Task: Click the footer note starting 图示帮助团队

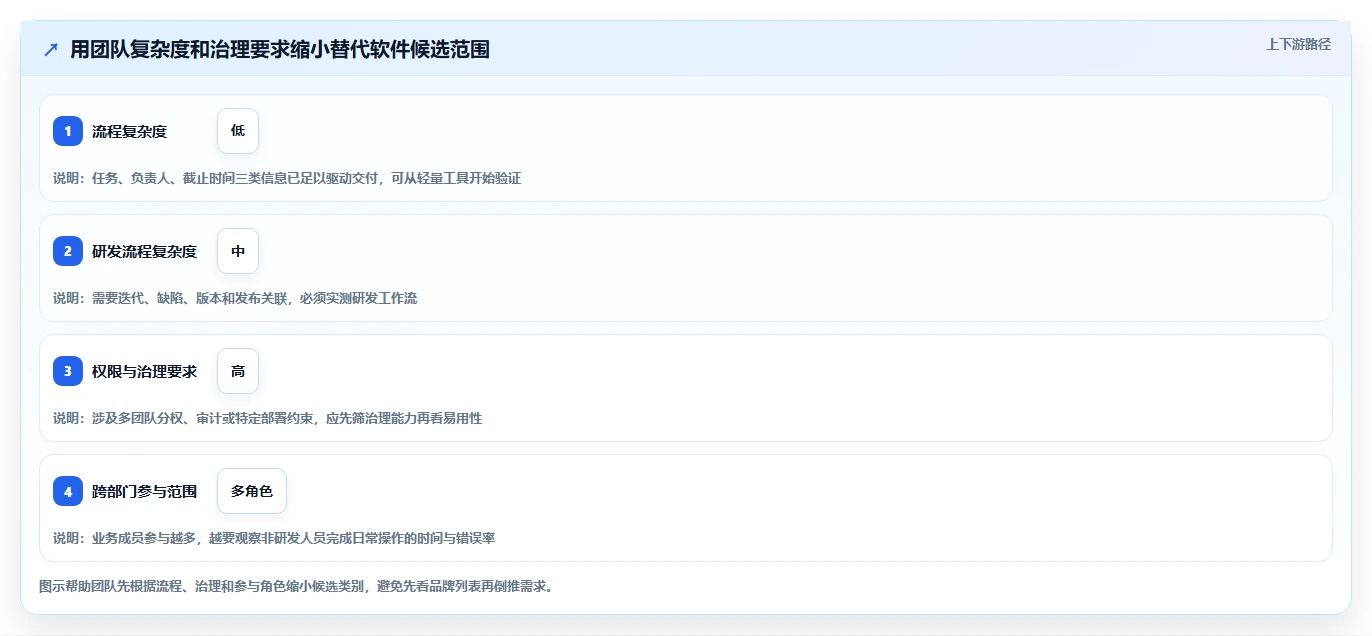Action: [x=296, y=586]
